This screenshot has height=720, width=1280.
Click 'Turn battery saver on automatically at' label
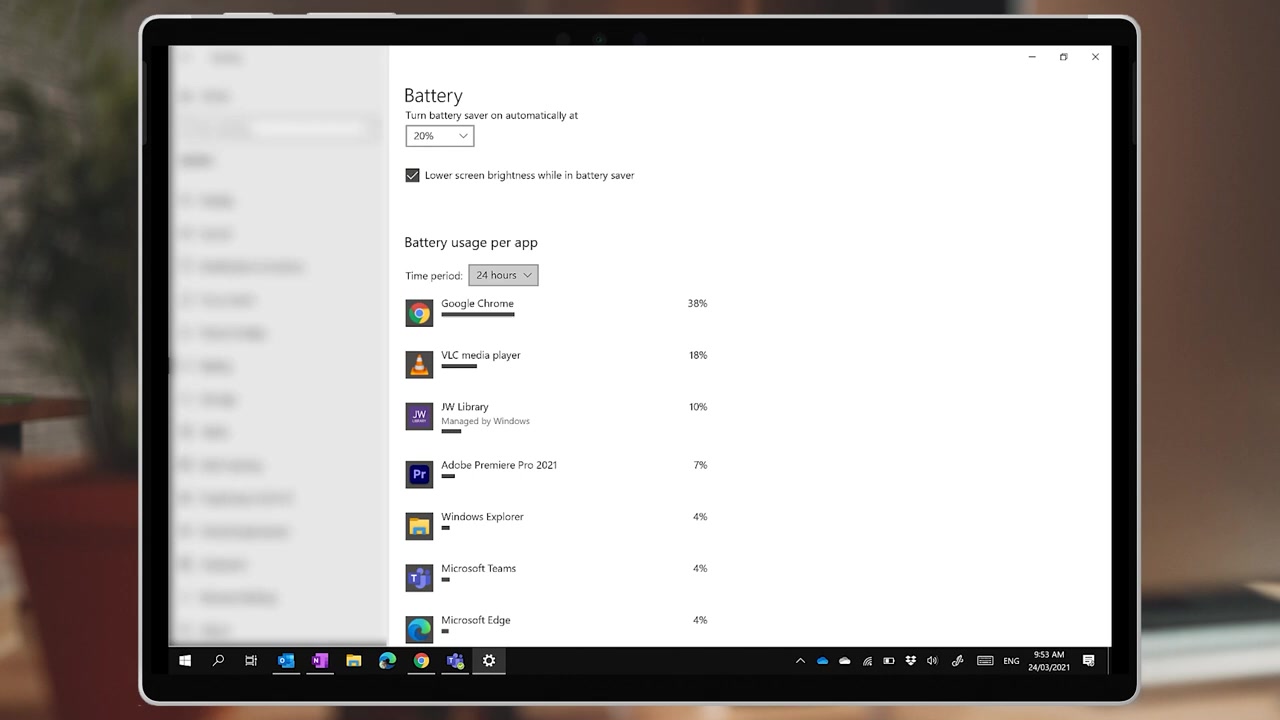pos(491,115)
